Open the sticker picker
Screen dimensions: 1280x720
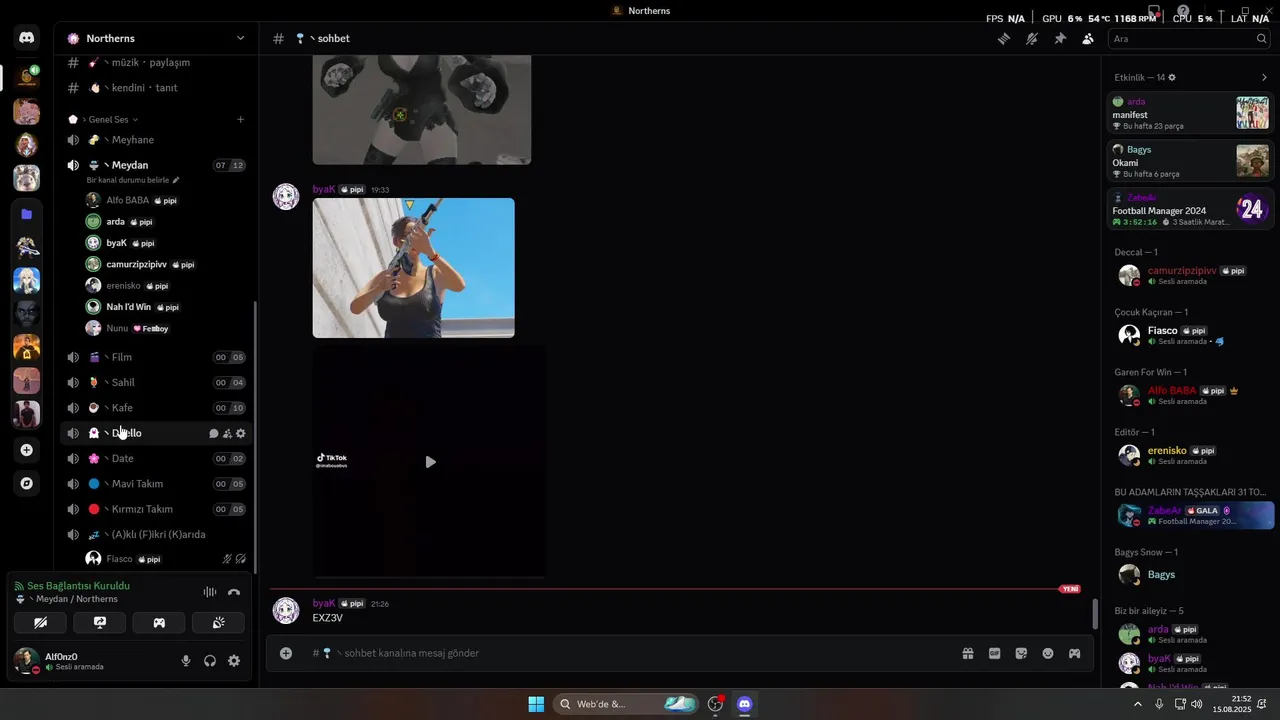coord(1021,653)
